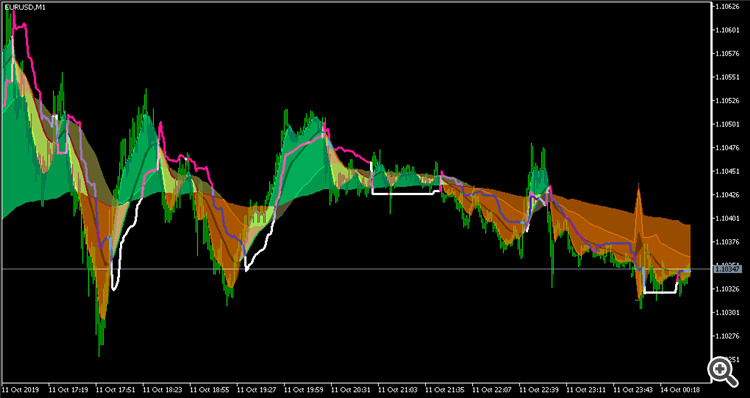Select the 11 Oct 17:51 time label
The width and height of the screenshot is (750, 398).
tap(115, 389)
